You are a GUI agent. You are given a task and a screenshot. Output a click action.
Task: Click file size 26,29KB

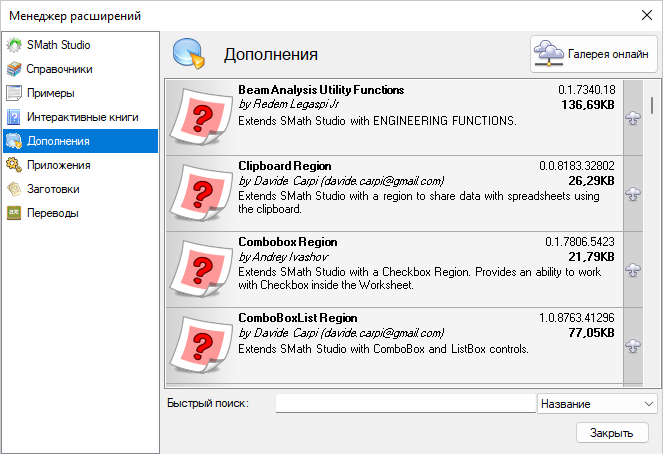[591, 181]
